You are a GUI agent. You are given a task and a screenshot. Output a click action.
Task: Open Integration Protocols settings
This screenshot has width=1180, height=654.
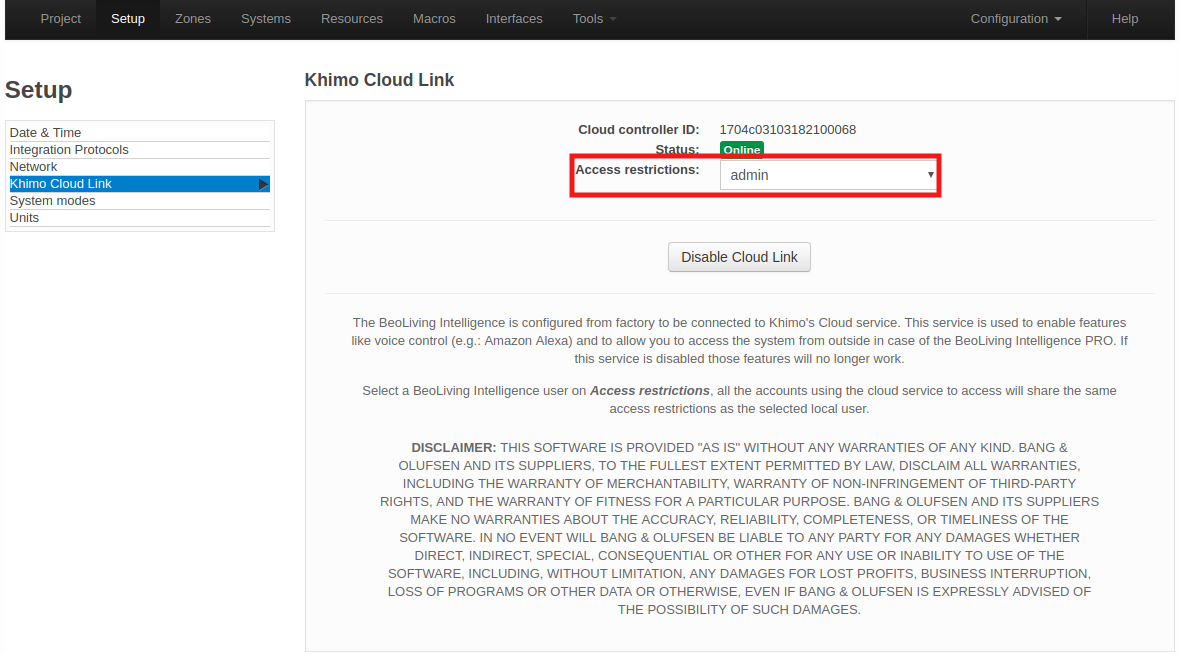139,150
